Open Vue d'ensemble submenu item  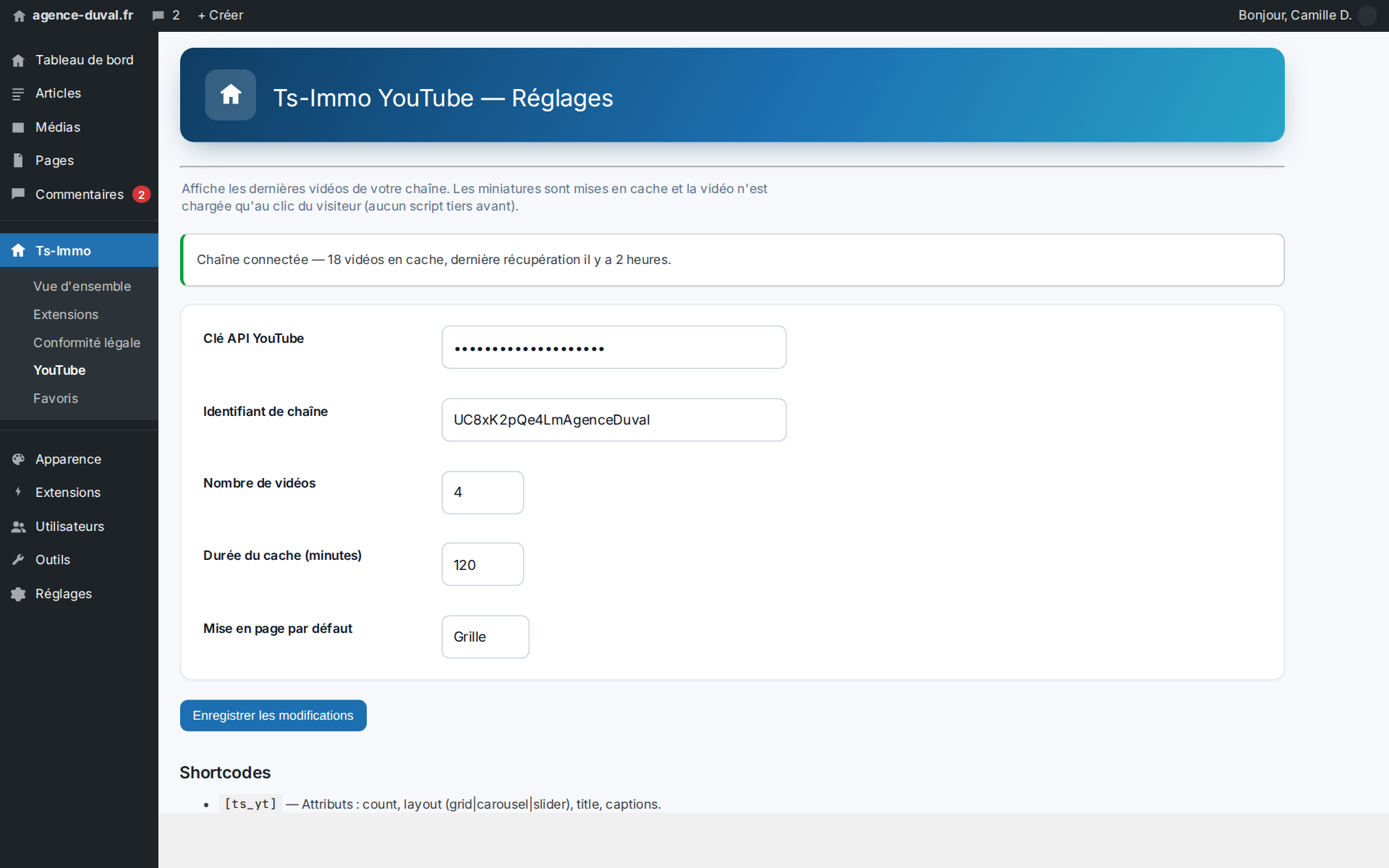tap(82, 286)
